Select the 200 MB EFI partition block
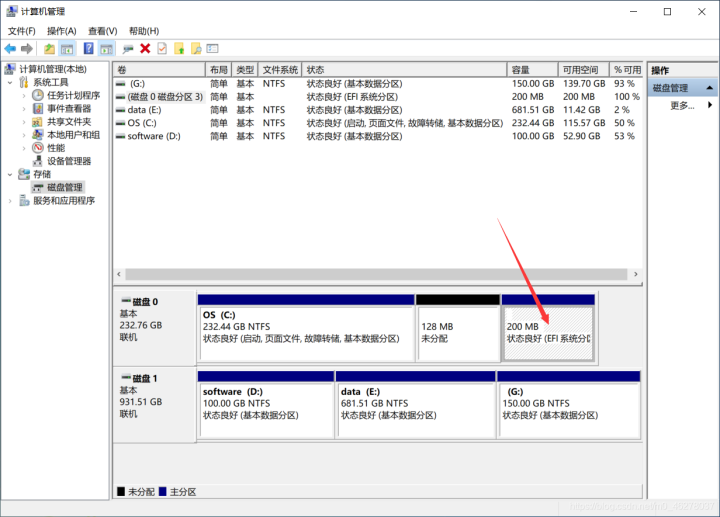This screenshot has height=517, width=720. pyautogui.click(x=548, y=328)
